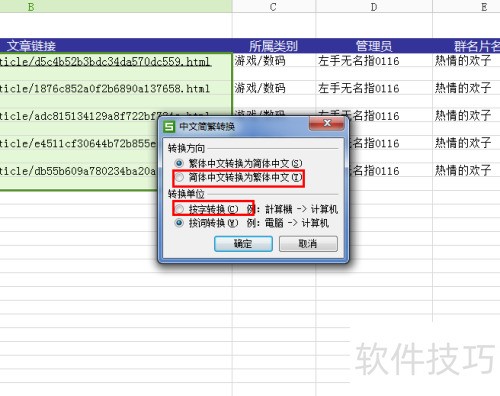The width and height of the screenshot is (500, 396).
Task: Click the 文章链接 header cell
Action: coord(116,46)
